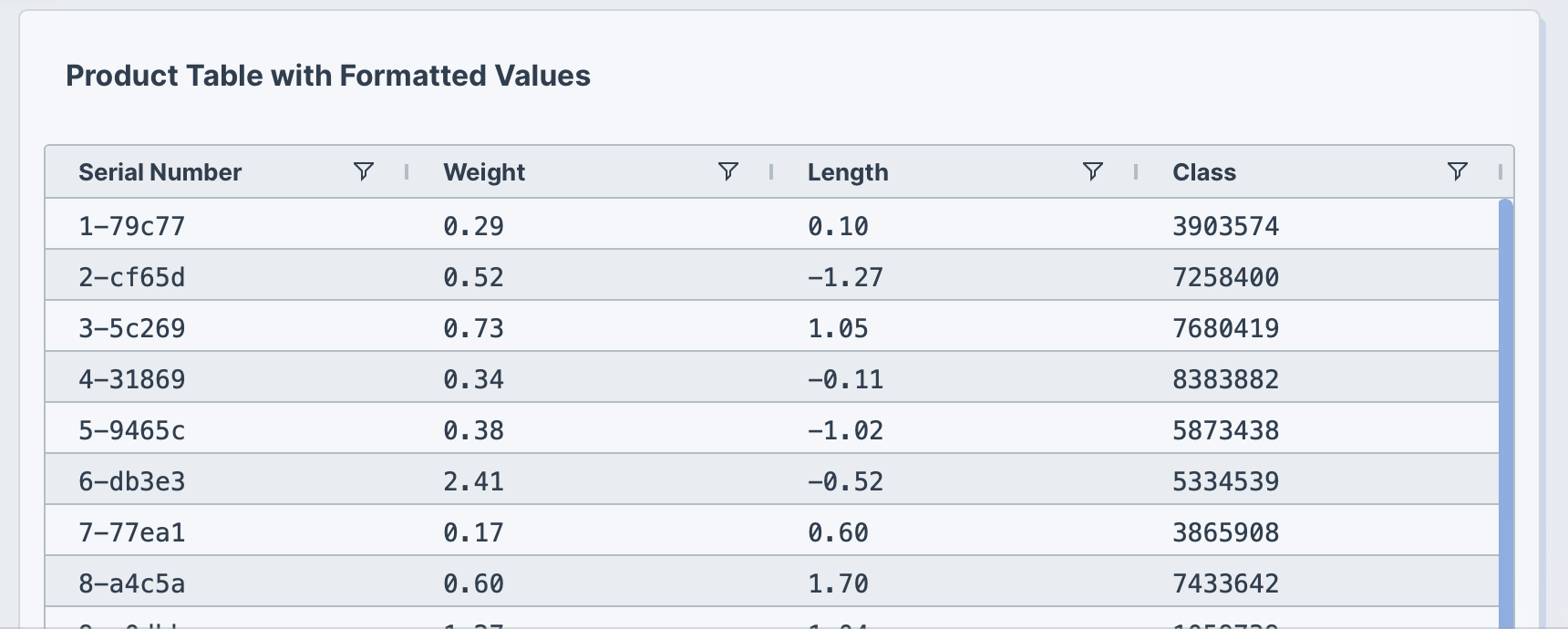Click the weight value 2.41
Viewport: 1568px width, 629px height.
[474, 480]
